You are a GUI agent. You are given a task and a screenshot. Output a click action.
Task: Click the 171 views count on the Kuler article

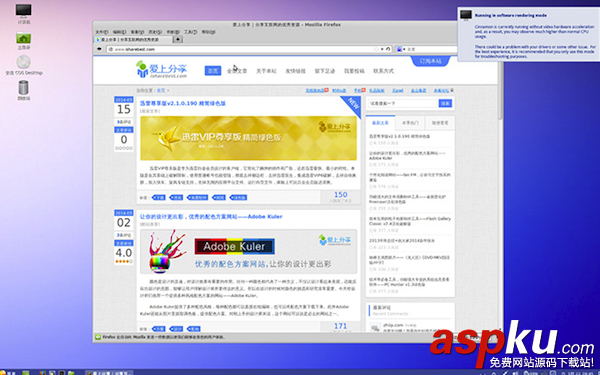pos(340,326)
